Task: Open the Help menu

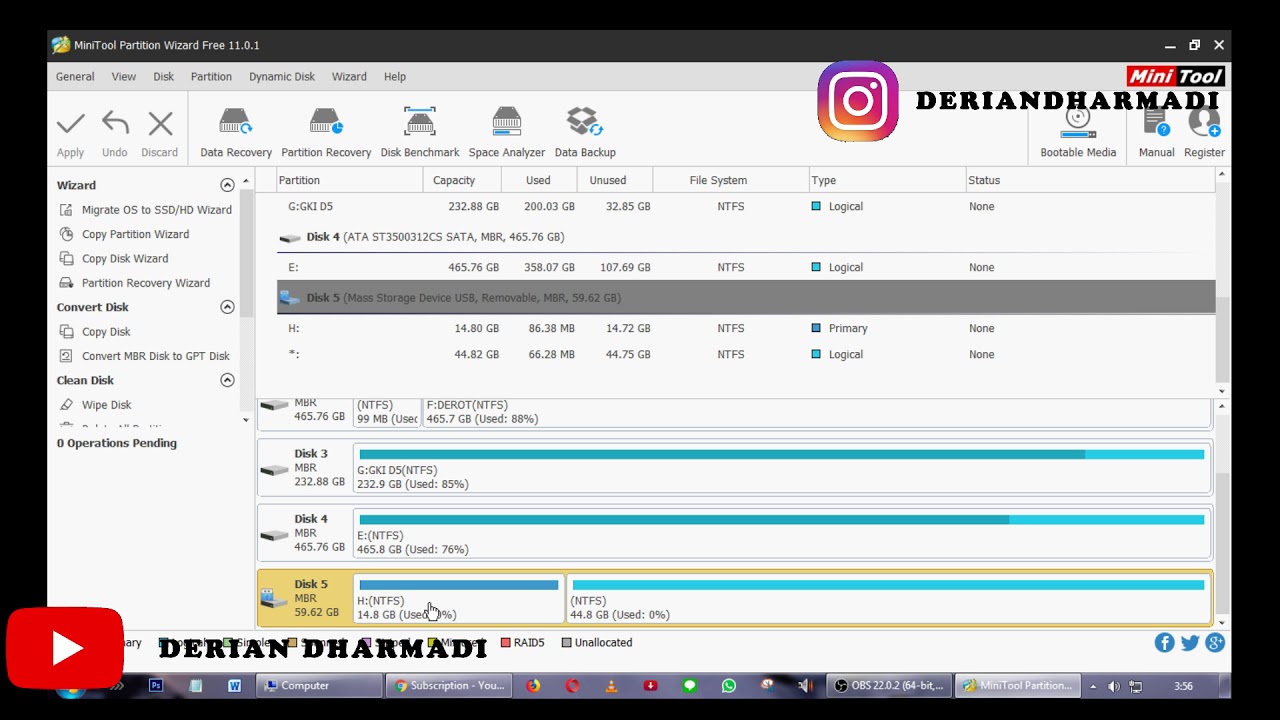Action: 395,77
